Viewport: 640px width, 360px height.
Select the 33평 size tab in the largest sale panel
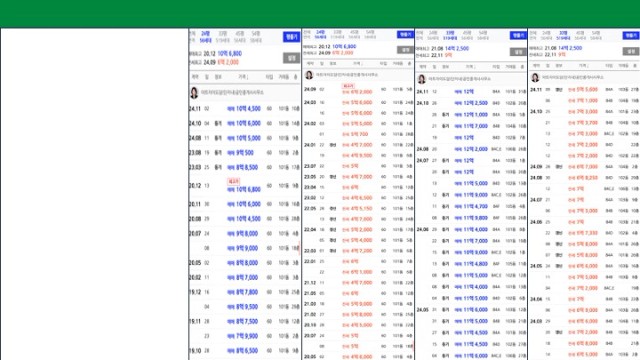tap(222, 37)
